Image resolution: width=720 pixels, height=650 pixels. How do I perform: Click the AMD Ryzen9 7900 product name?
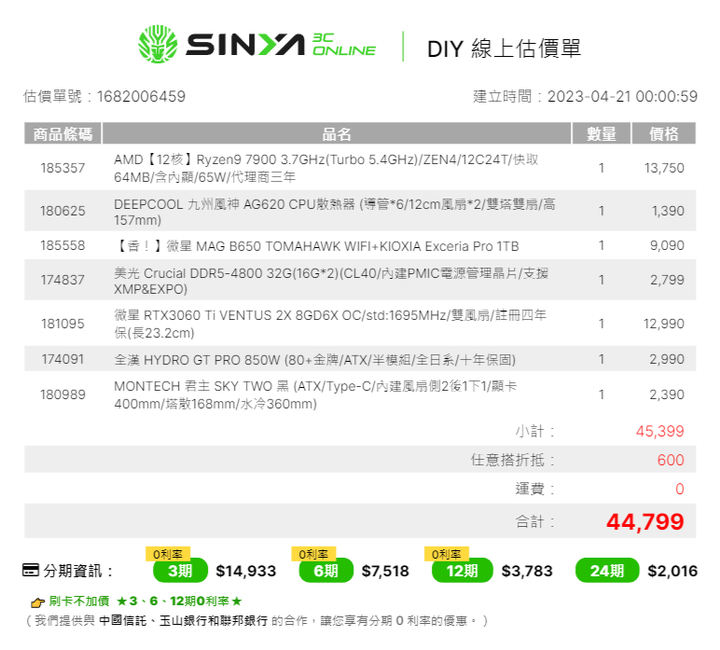[326, 168]
